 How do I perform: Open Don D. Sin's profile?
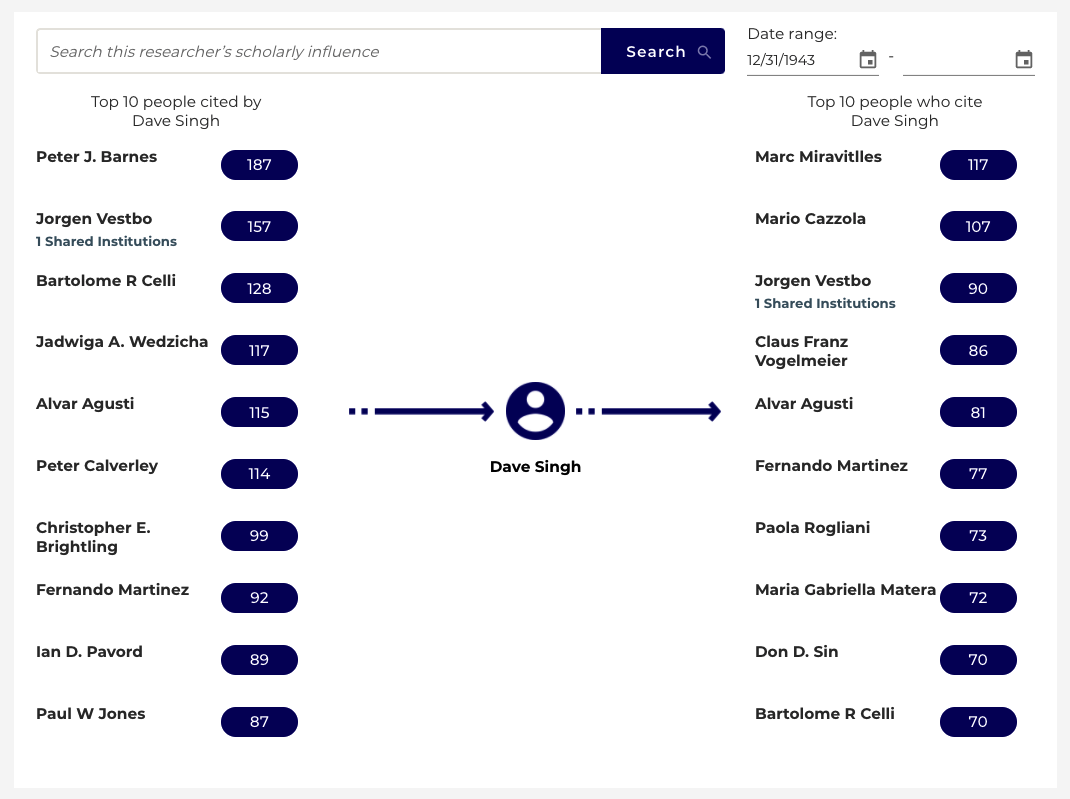pos(796,652)
